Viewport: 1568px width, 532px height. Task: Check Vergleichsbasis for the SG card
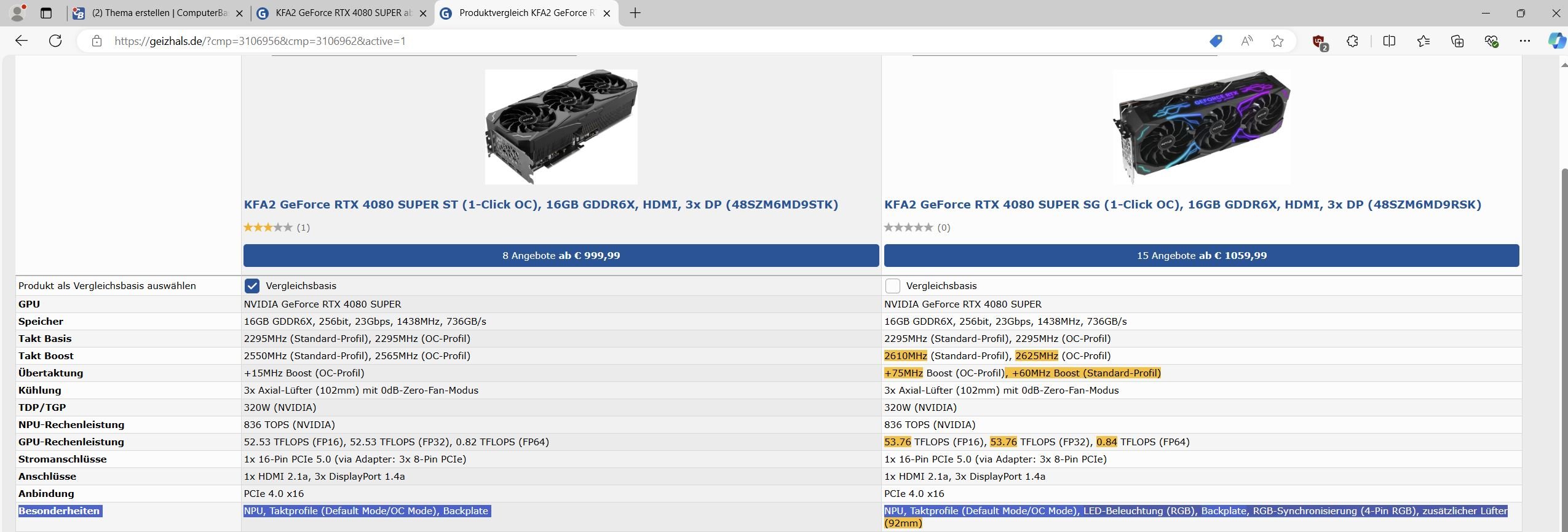click(893, 286)
